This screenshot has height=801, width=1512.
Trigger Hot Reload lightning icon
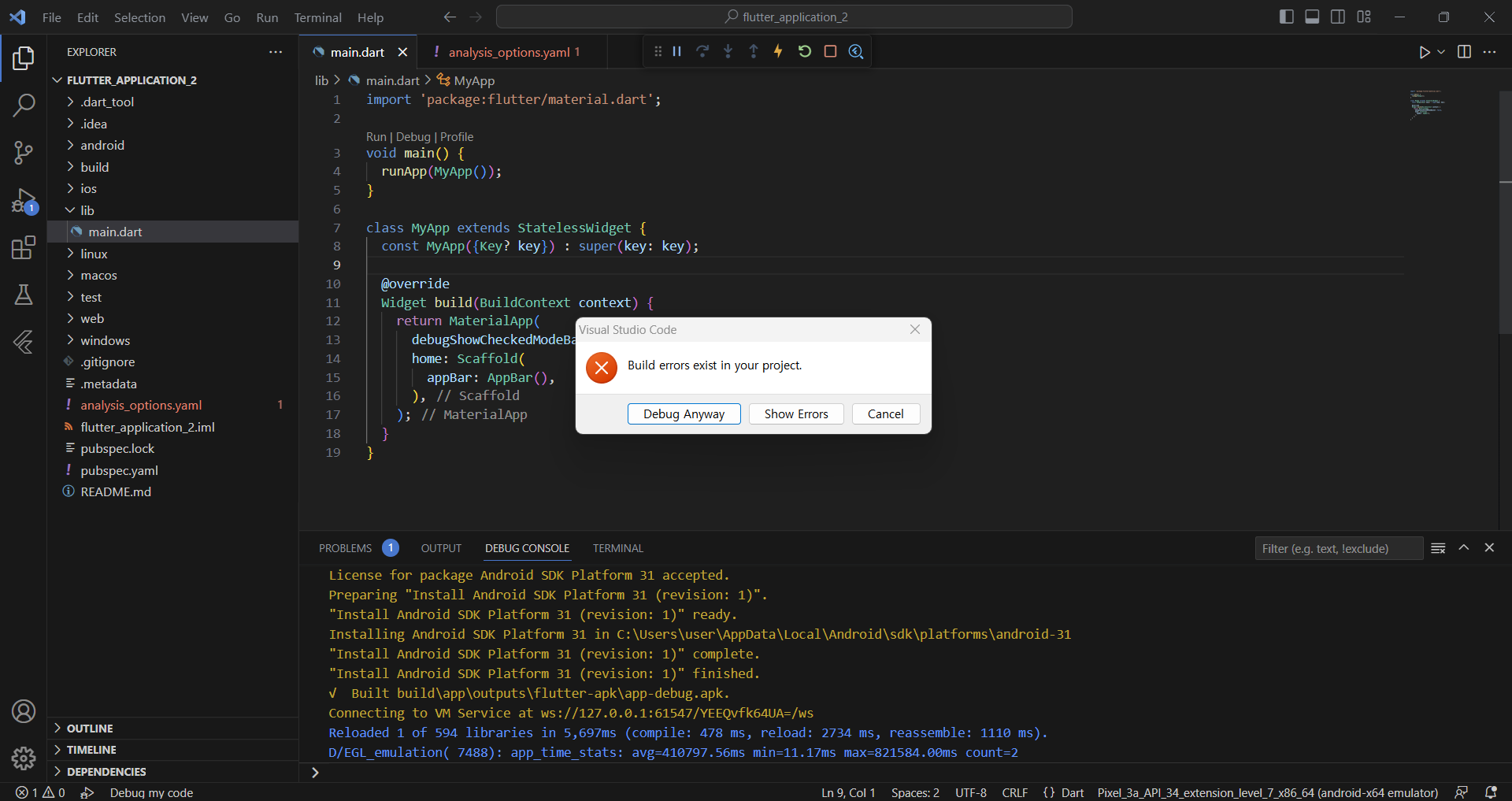(779, 51)
